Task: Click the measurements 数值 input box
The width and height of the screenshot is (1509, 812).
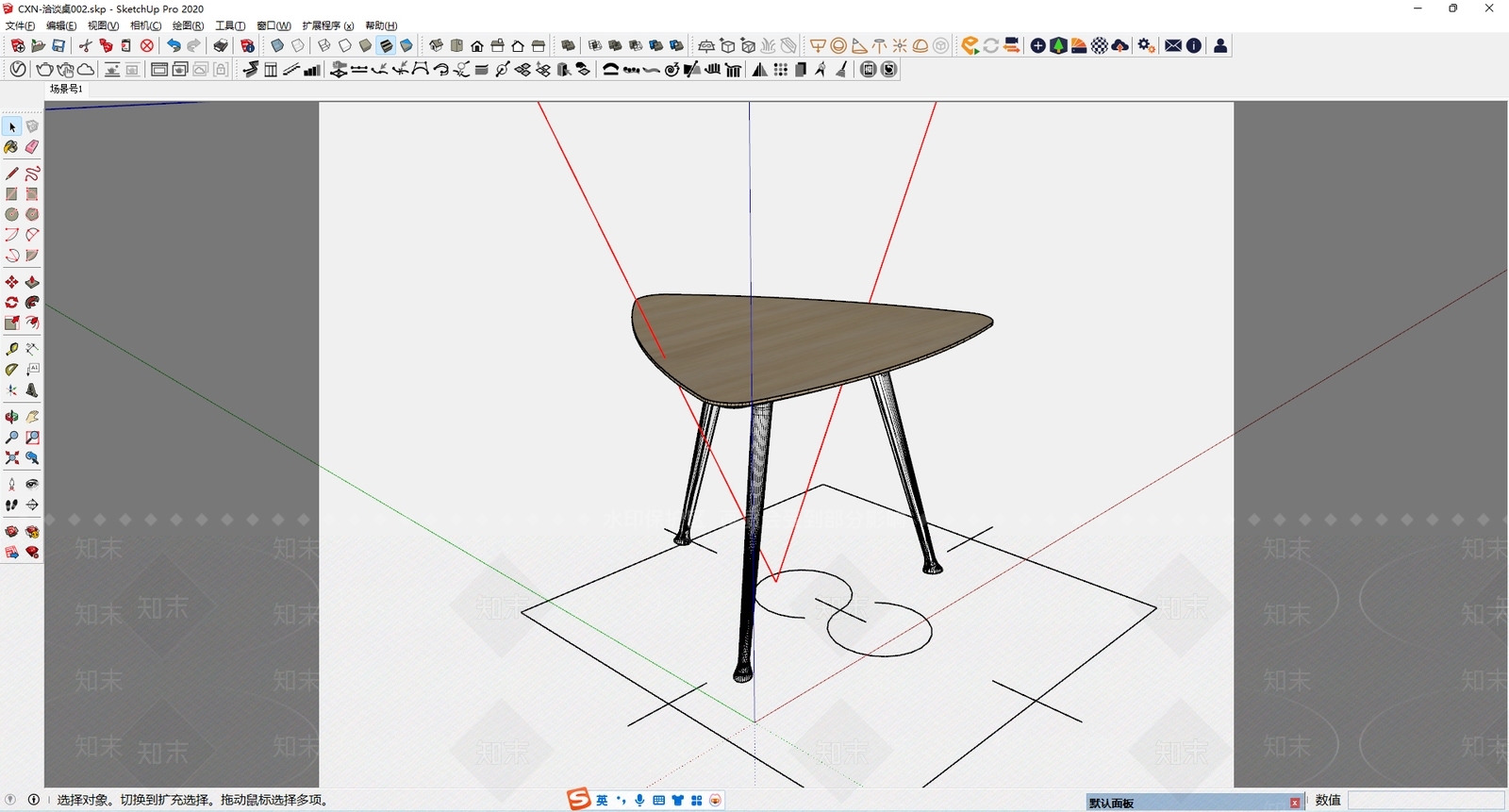Action: (x=1424, y=800)
